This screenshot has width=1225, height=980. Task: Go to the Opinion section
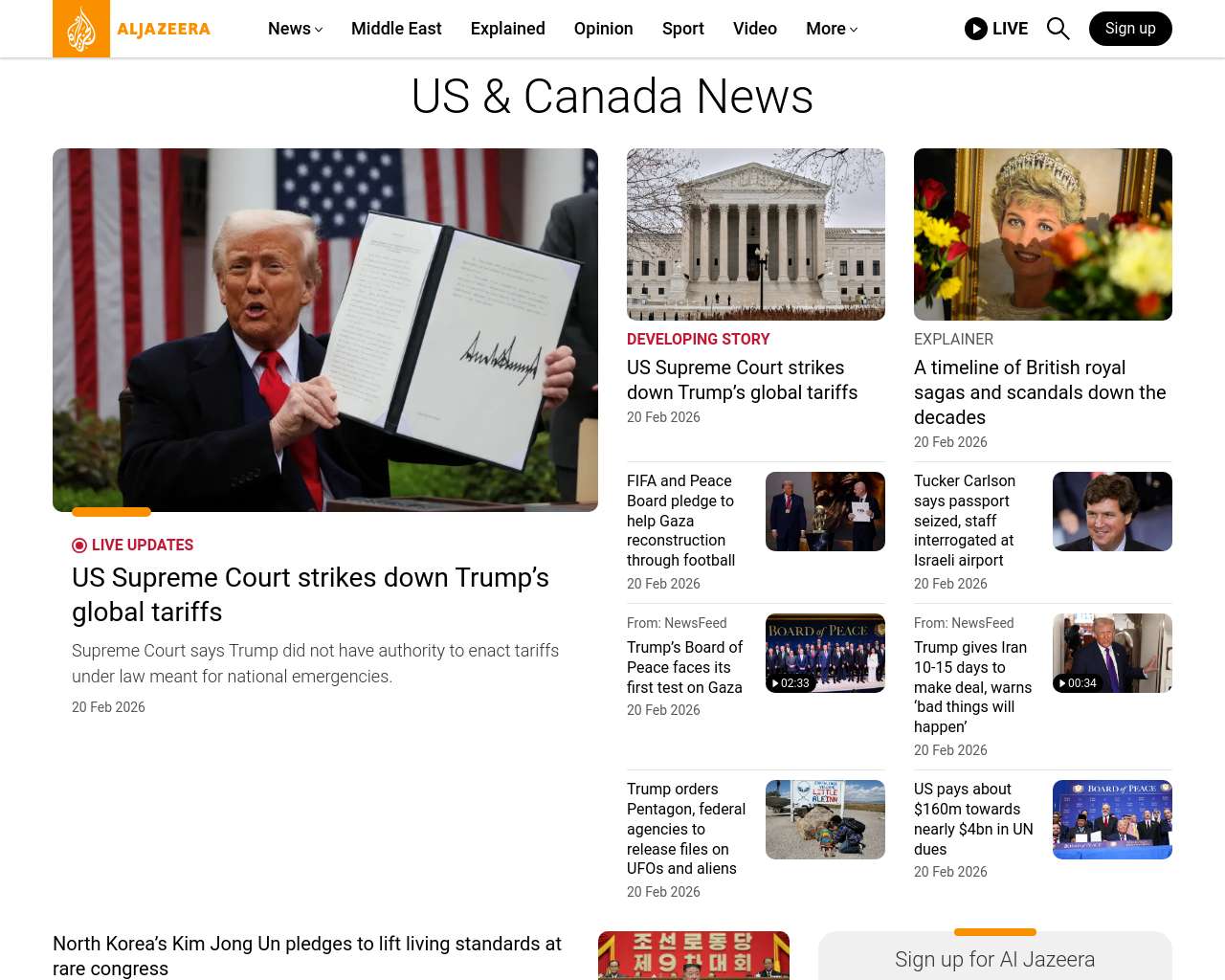click(604, 29)
